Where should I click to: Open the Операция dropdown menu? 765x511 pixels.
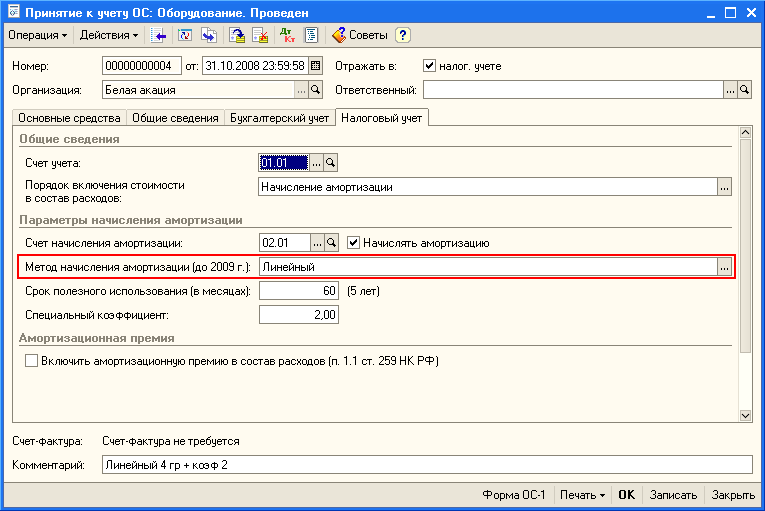click(x=38, y=35)
